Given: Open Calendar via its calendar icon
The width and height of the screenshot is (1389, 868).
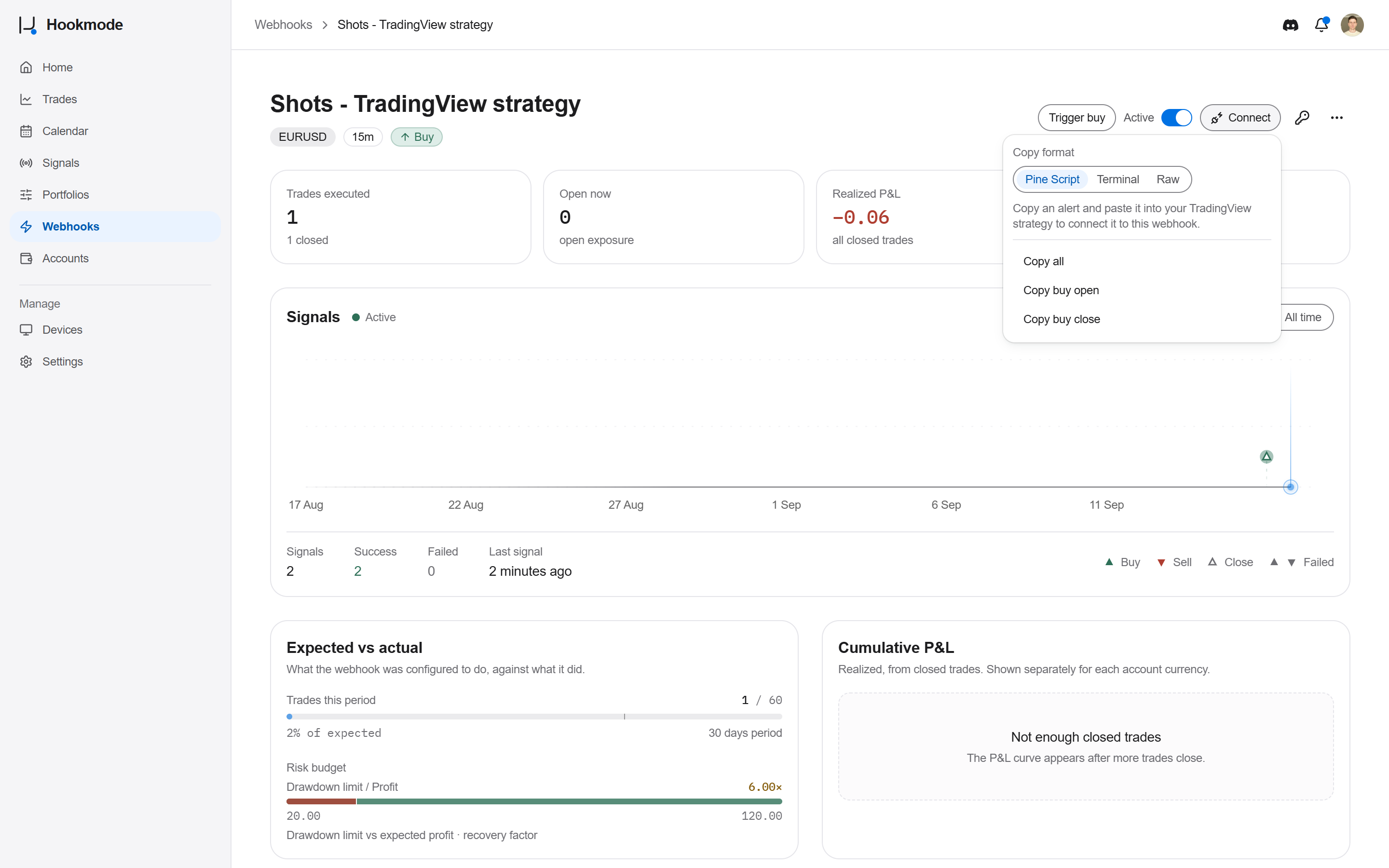Looking at the screenshot, I should pos(26,131).
